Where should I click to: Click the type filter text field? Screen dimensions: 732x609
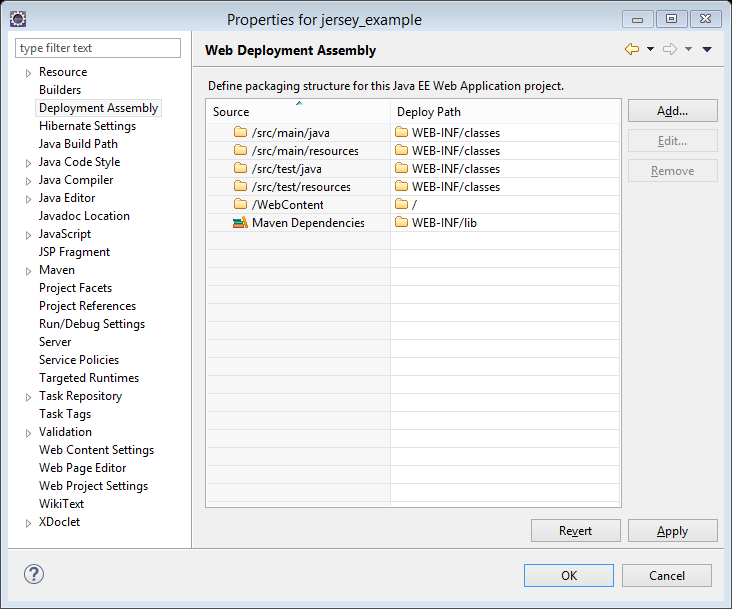tap(98, 48)
